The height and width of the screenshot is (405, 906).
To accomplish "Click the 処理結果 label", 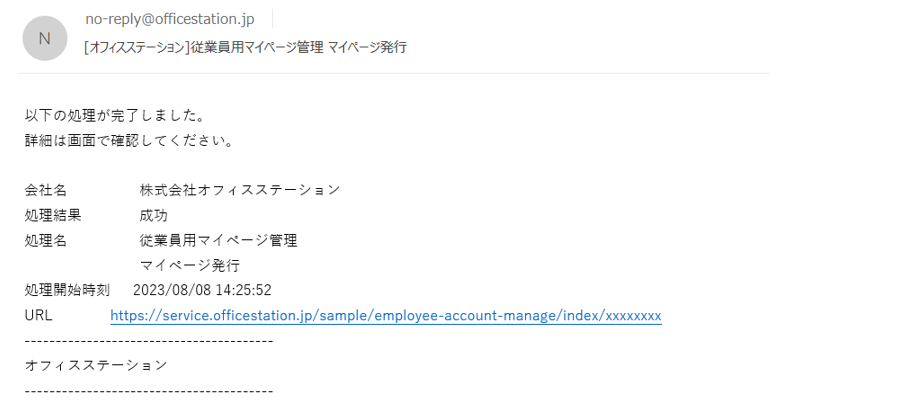I will coord(53,215).
